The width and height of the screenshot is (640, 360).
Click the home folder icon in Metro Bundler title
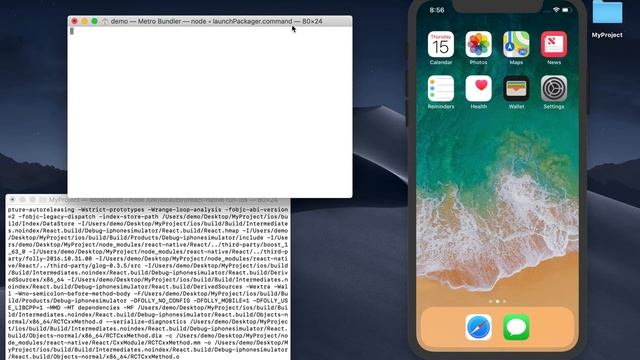click(x=105, y=21)
